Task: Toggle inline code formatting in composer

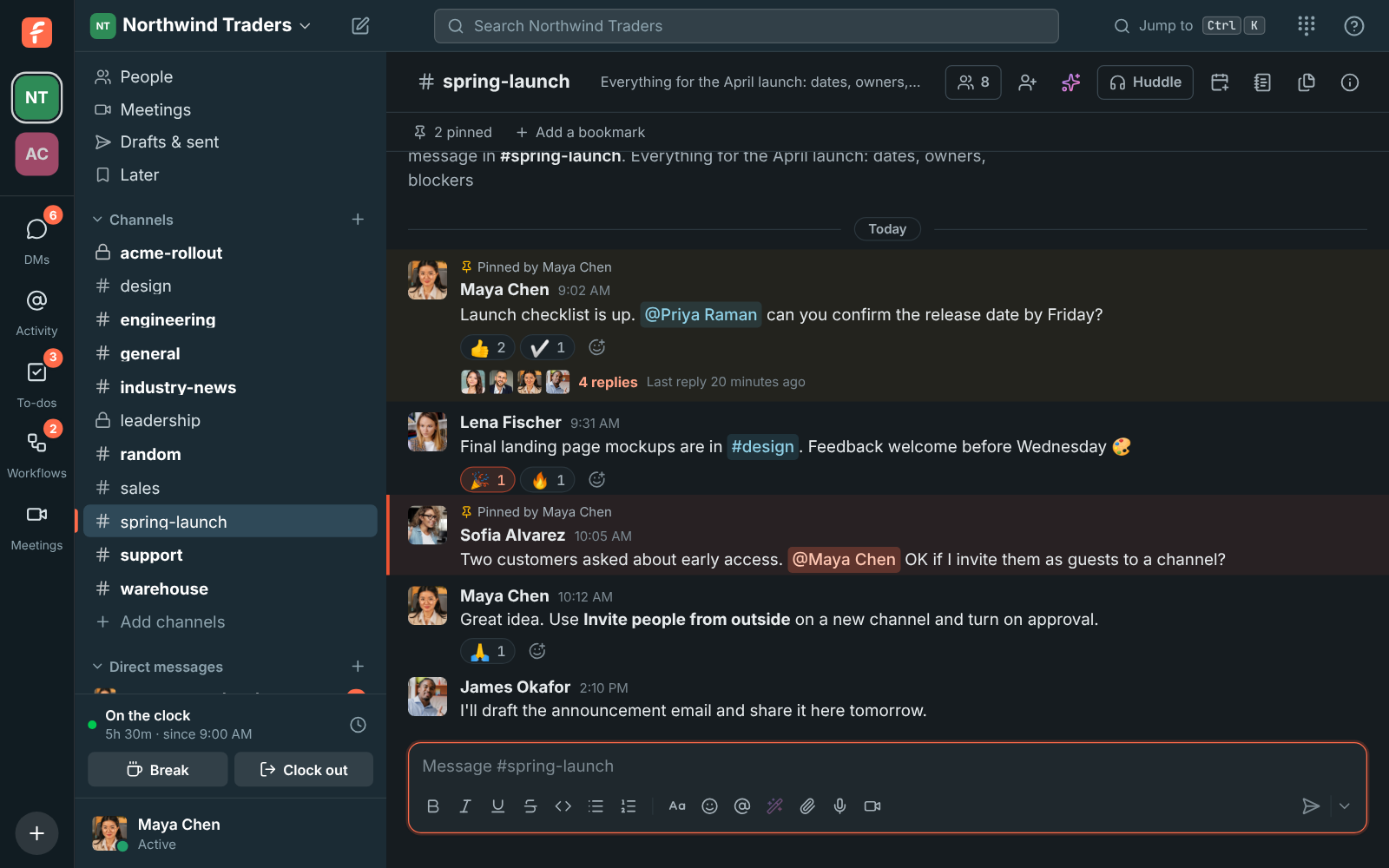Action: click(563, 806)
